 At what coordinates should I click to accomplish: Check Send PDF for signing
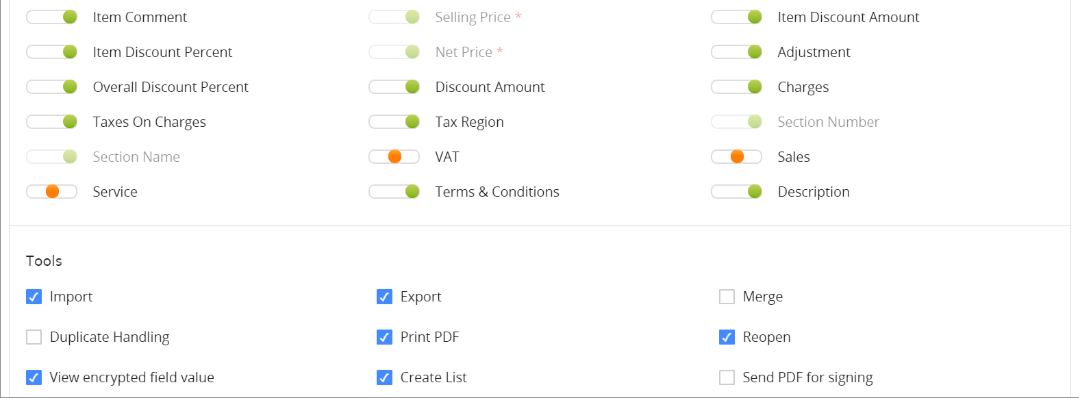tap(727, 377)
